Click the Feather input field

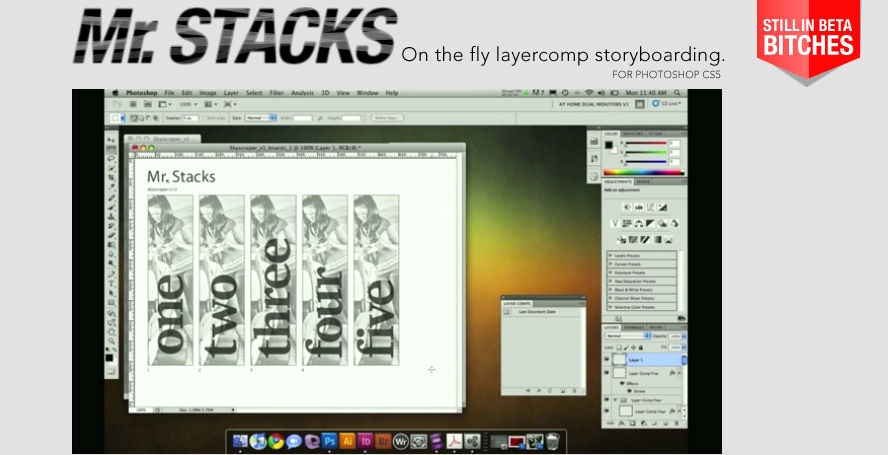point(190,118)
